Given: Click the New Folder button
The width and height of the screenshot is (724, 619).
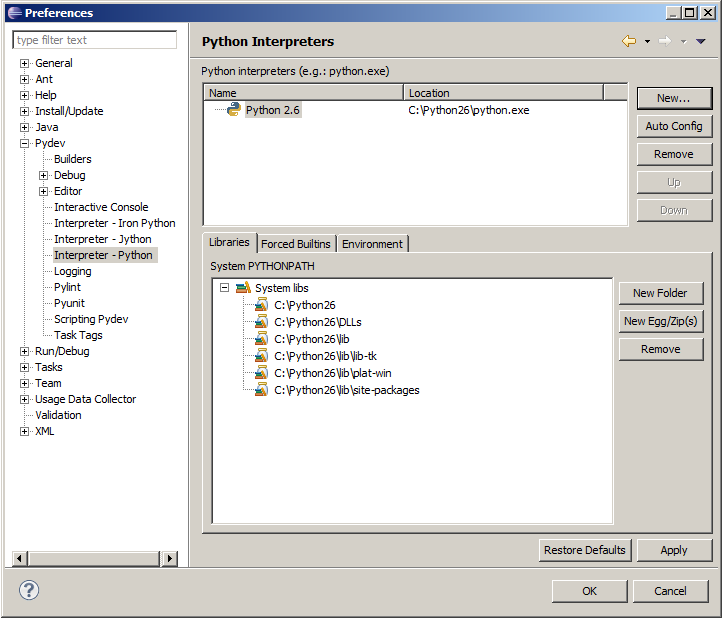Looking at the screenshot, I should pos(661,293).
